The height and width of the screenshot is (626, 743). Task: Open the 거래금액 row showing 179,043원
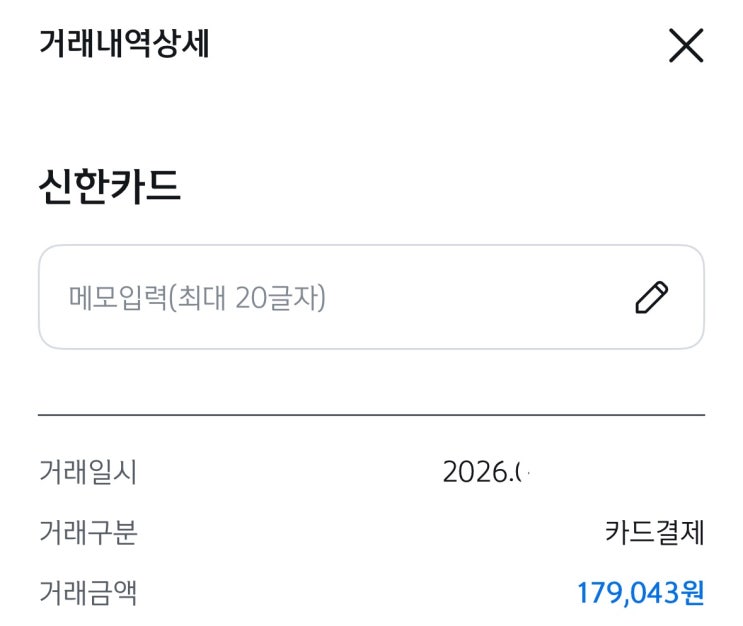[372, 593]
